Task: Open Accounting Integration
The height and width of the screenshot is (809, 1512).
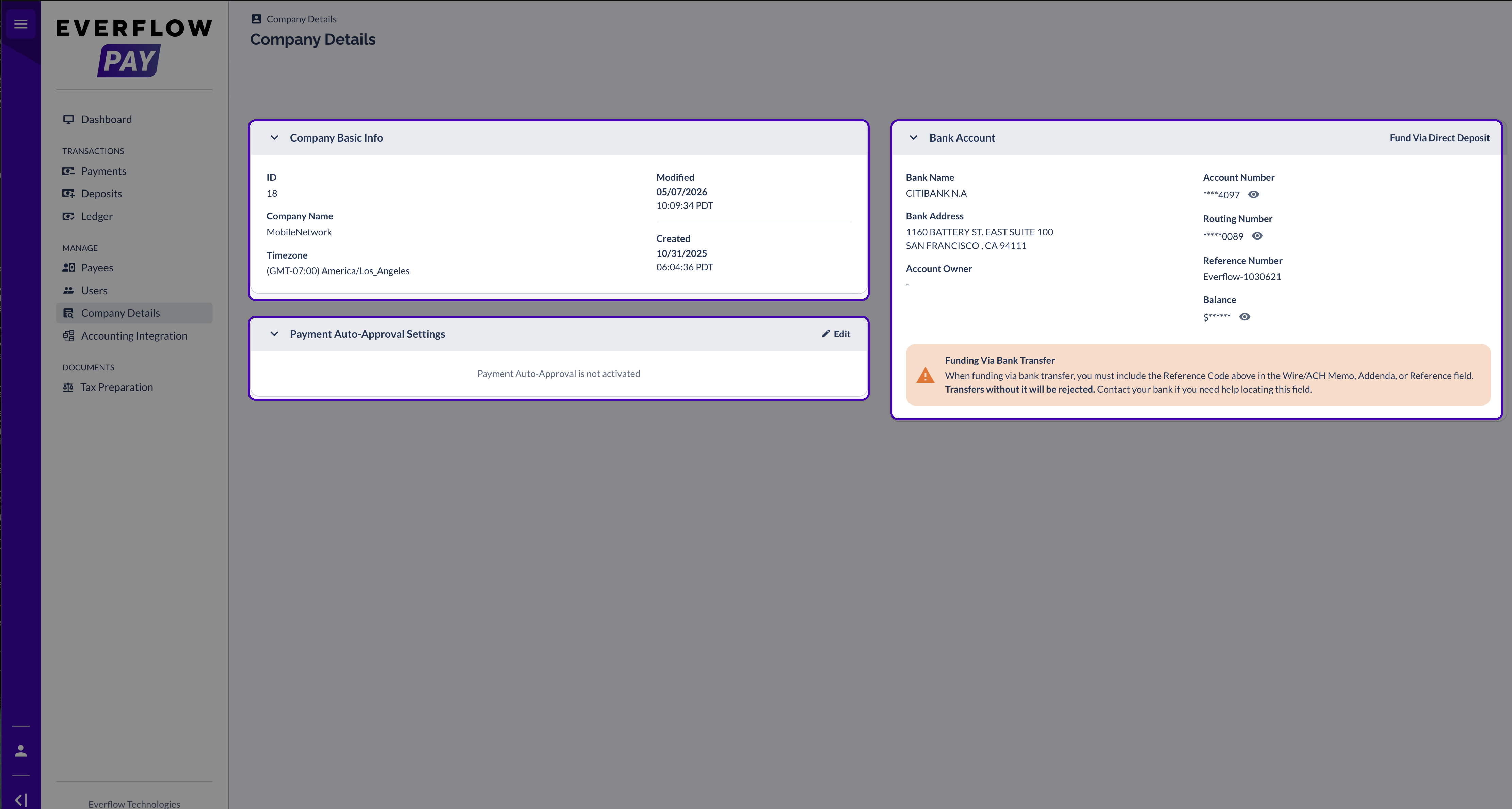Action: coord(134,335)
